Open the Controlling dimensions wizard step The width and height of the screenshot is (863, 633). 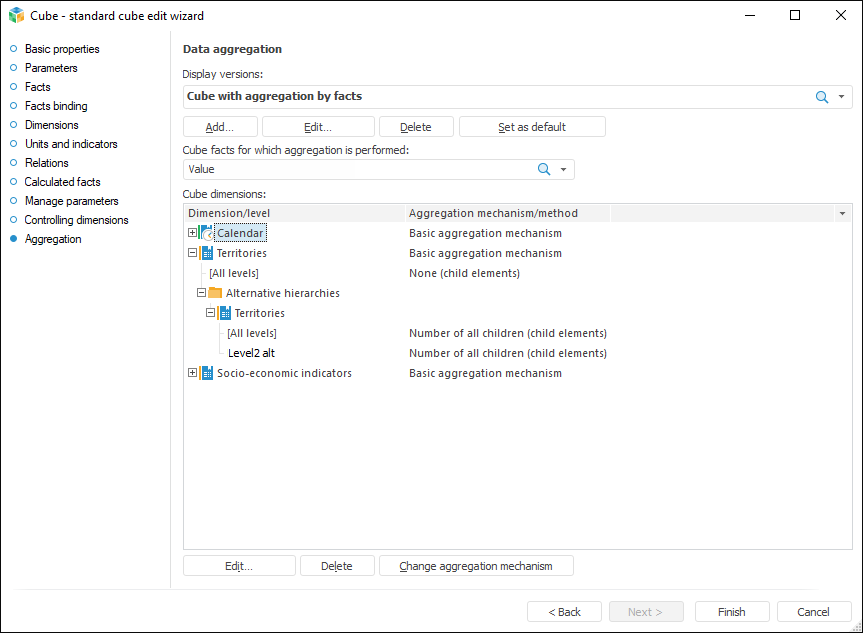(x=76, y=220)
